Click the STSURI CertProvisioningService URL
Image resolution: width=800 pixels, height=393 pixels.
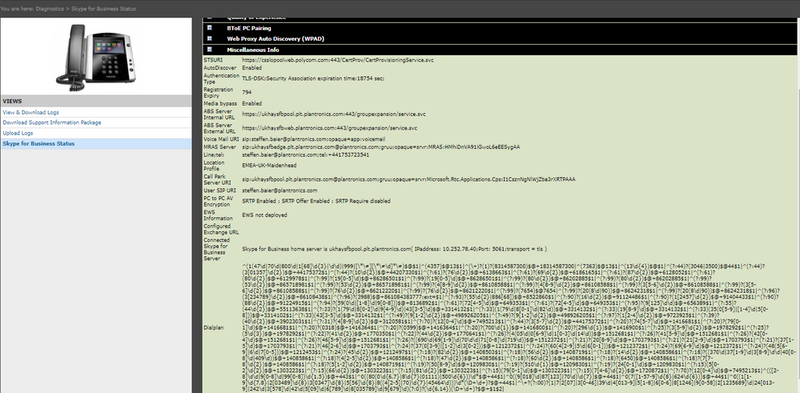338,60
